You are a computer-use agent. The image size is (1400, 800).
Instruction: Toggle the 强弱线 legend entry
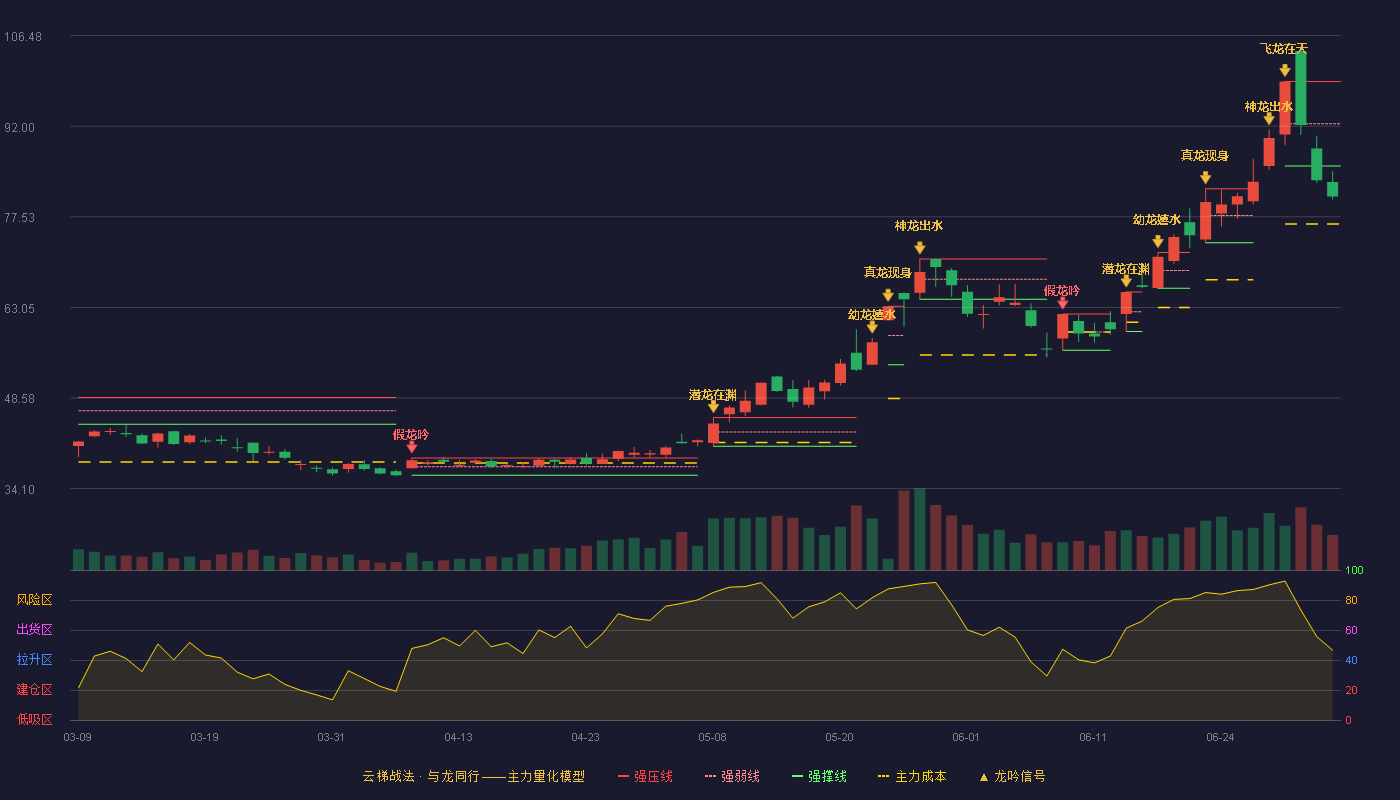[732, 776]
